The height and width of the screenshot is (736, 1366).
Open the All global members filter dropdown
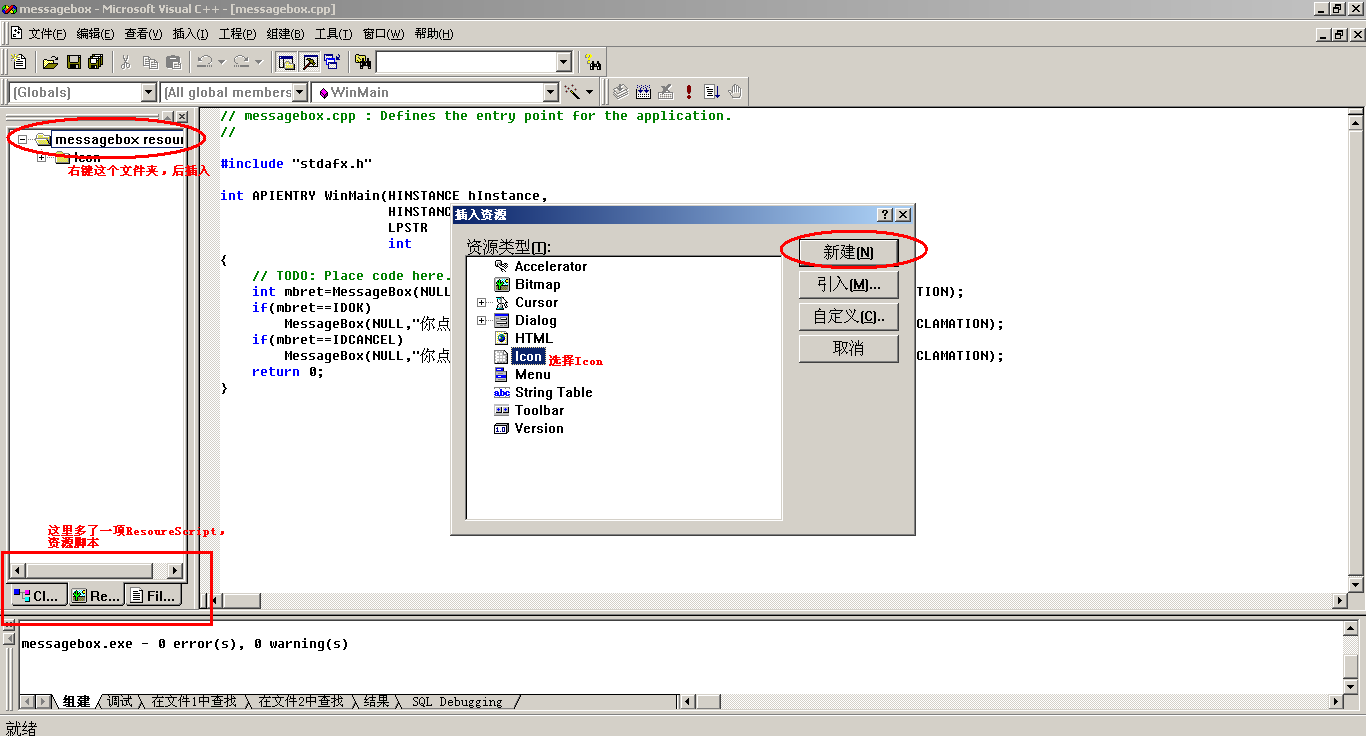click(300, 92)
